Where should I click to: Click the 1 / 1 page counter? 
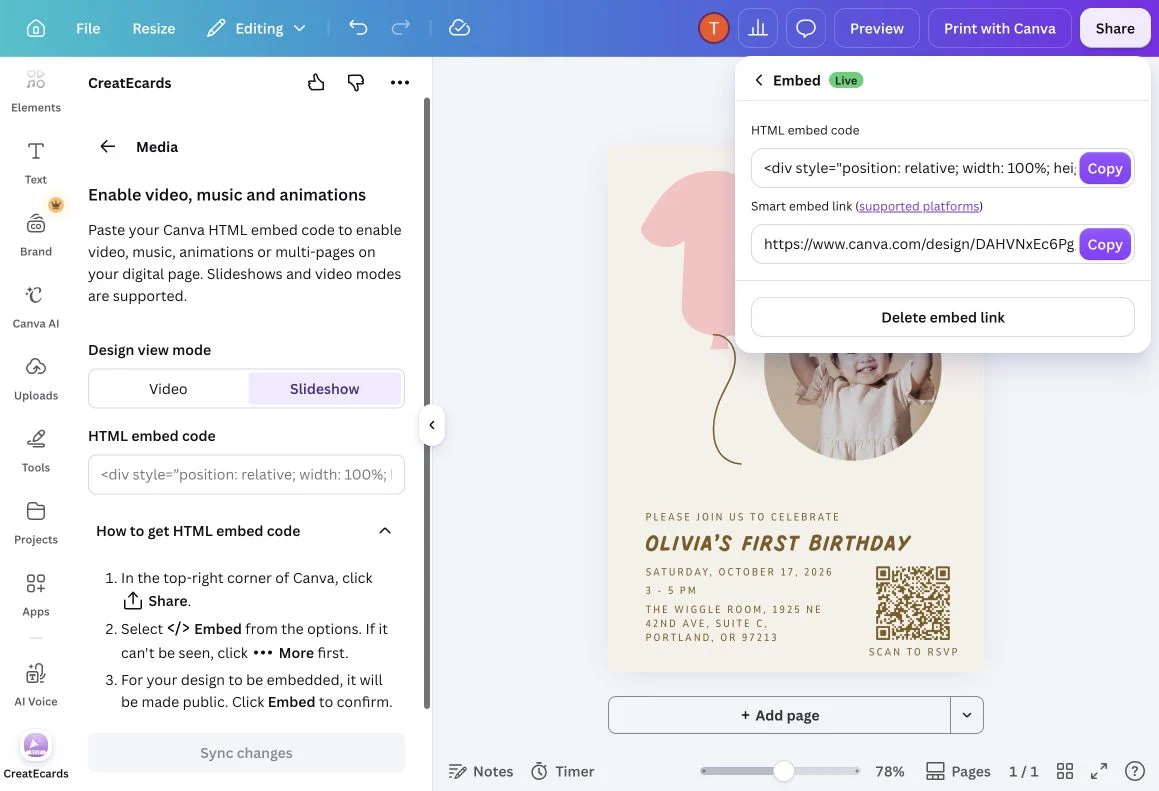click(1023, 771)
